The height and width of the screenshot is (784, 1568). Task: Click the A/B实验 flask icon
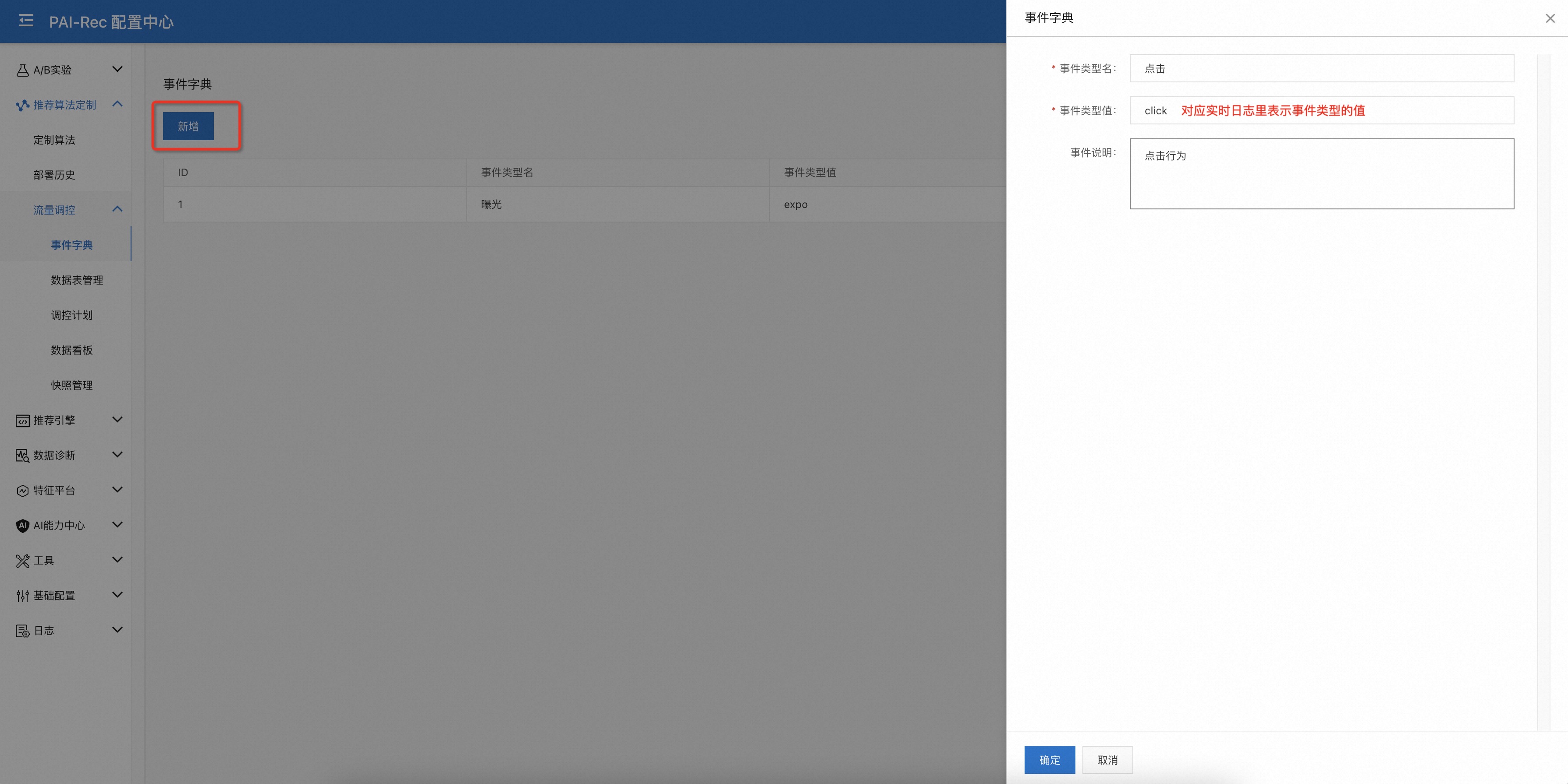pos(22,70)
